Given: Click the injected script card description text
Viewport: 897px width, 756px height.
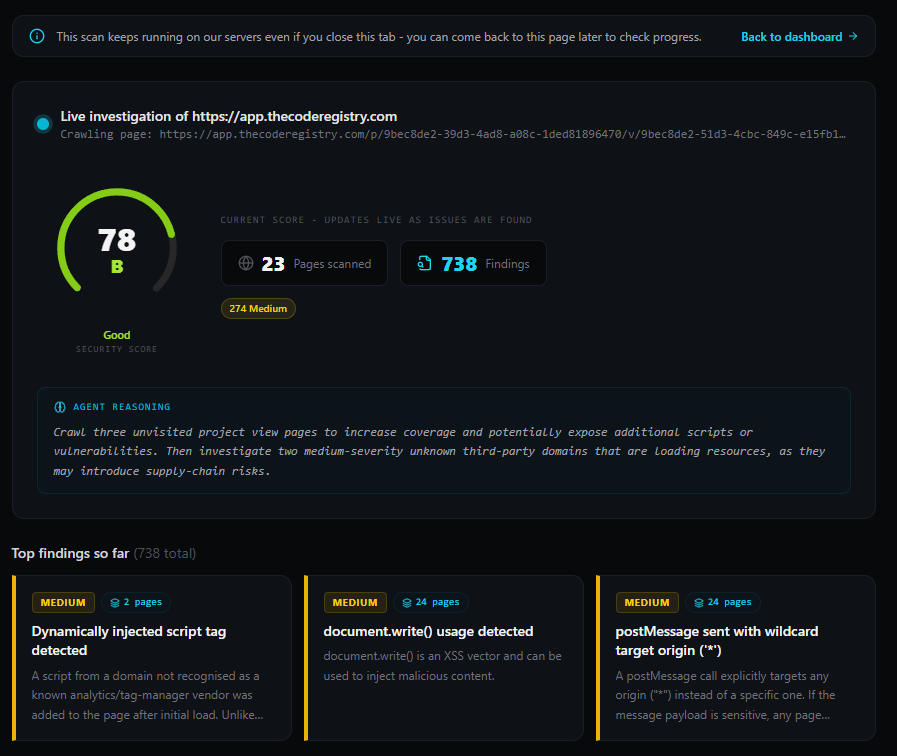Looking at the screenshot, I should coord(148,695).
